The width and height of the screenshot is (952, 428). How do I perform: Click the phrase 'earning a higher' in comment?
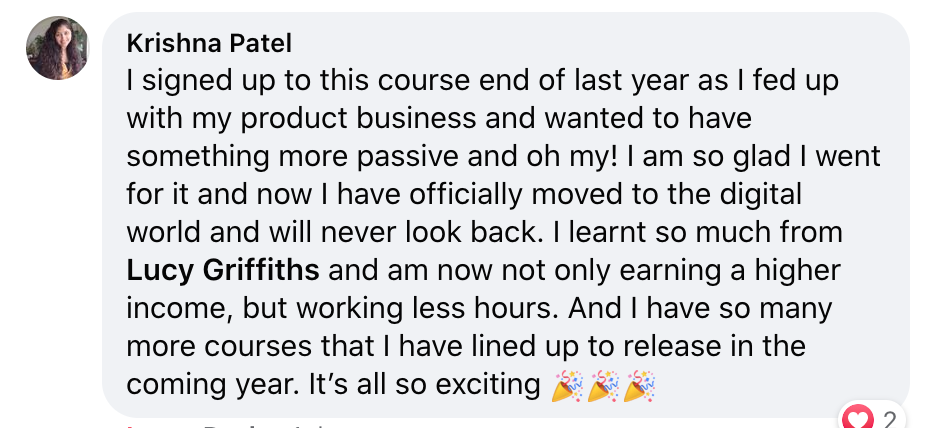tap(730, 271)
